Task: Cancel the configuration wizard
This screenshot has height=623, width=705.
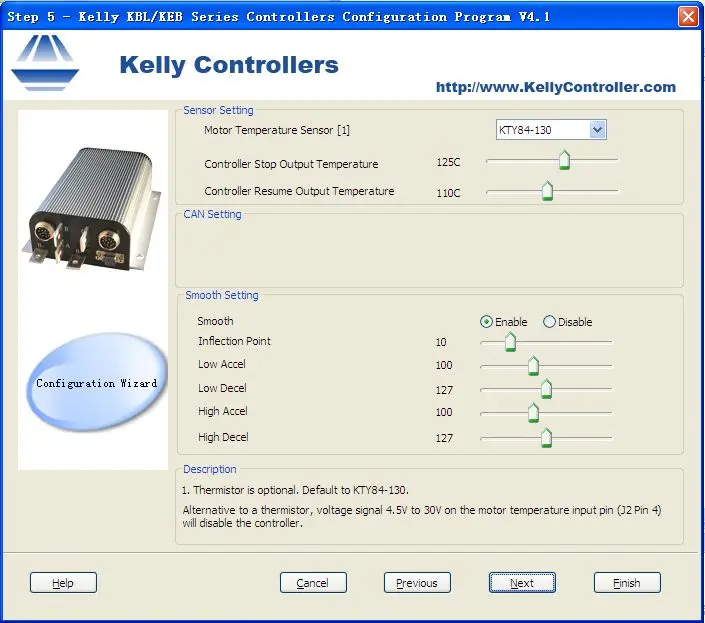Action: click(313, 583)
